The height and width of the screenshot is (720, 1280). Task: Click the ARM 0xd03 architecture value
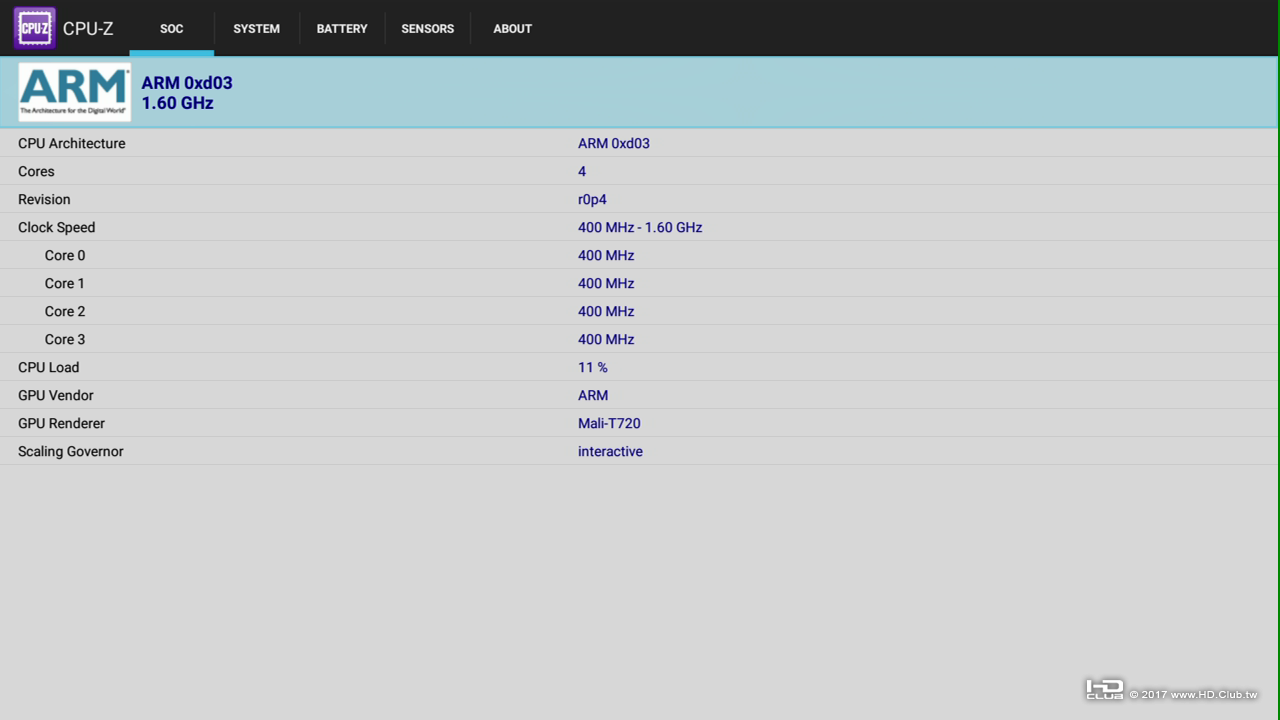614,143
